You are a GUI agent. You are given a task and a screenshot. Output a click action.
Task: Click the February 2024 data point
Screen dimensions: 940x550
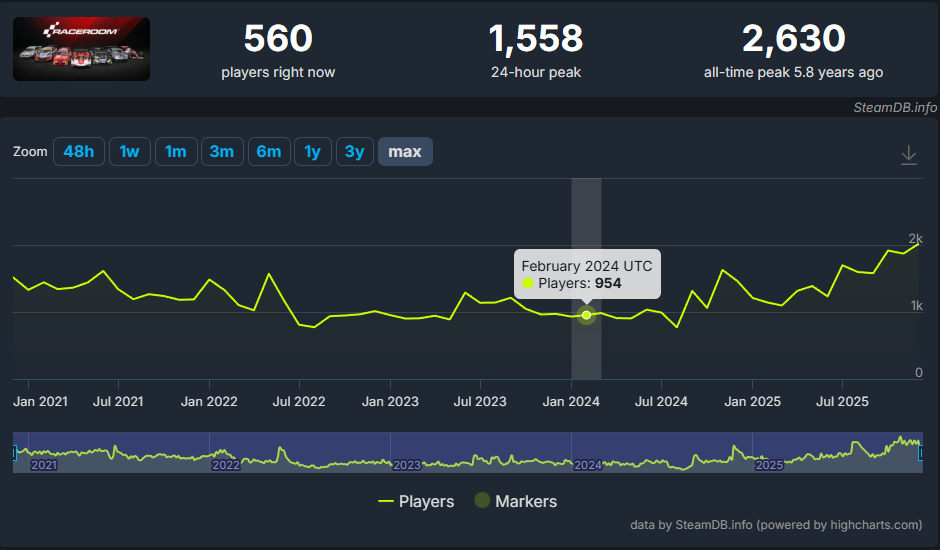(586, 315)
